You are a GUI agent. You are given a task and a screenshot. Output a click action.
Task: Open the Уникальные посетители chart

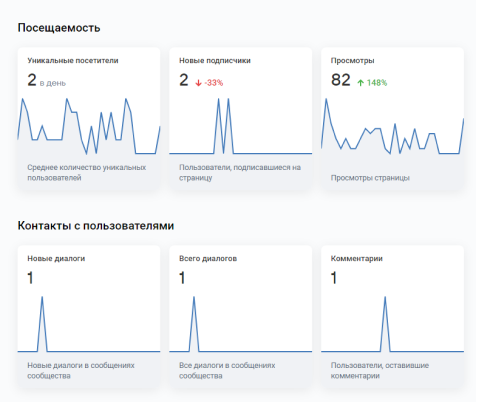pyautogui.click(x=89, y=126)
